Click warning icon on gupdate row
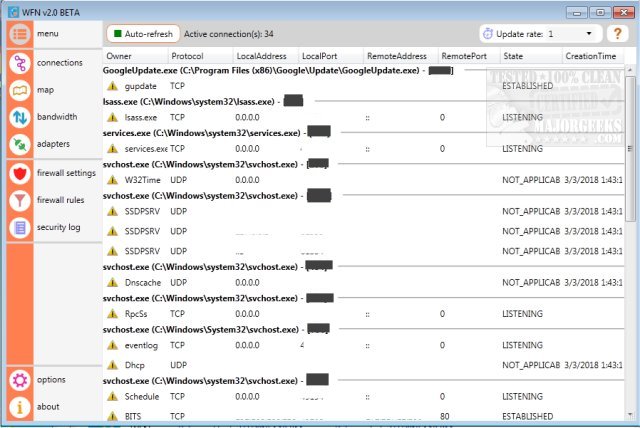Viewport: 640px width, 428px height. tap(112, 86)
